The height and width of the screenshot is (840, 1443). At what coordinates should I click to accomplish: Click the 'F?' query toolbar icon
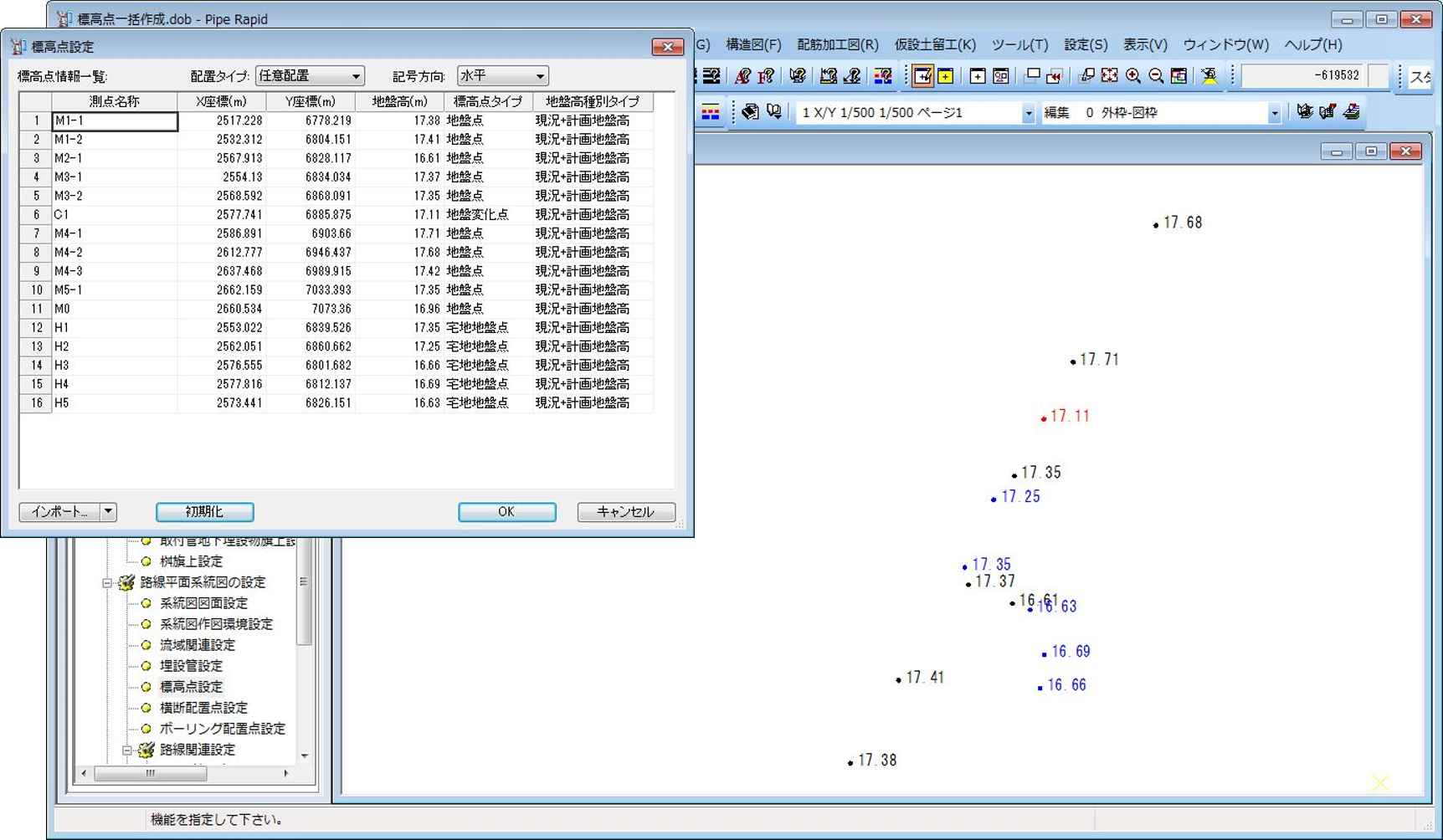pyautogui.click(x=766, y=76)
